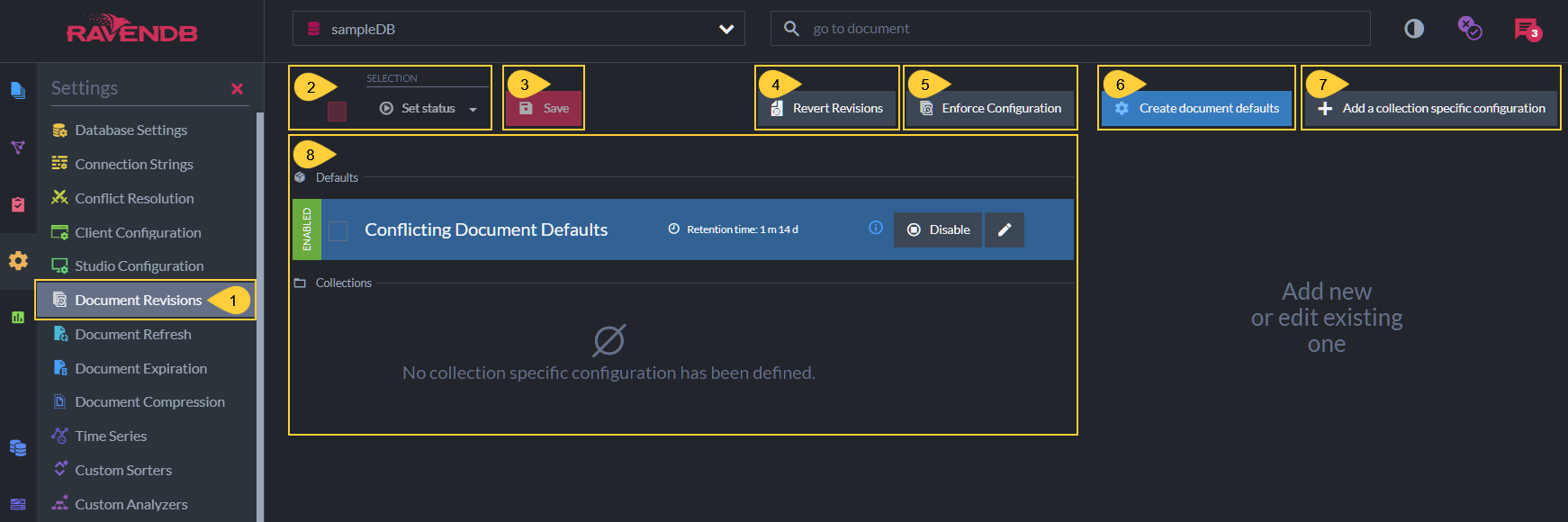This screenshot has width=1568, height=522.
Task: Open the Databases stack icon in sidebar
Action: click(17, 447)
